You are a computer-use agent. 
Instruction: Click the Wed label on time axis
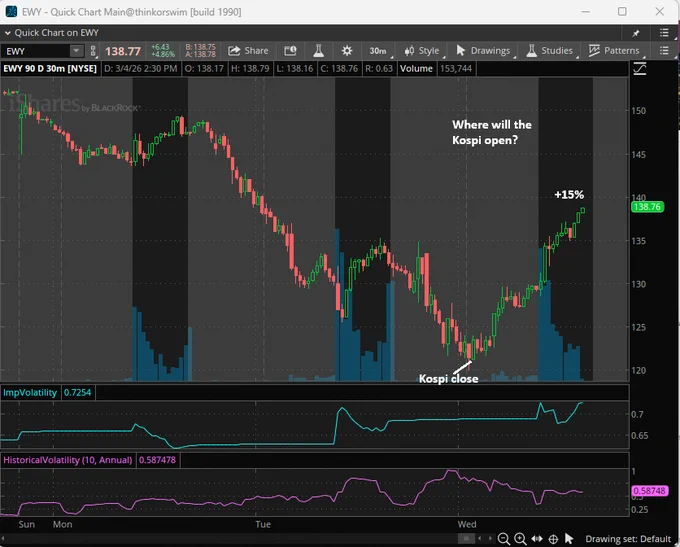(467, 524)
